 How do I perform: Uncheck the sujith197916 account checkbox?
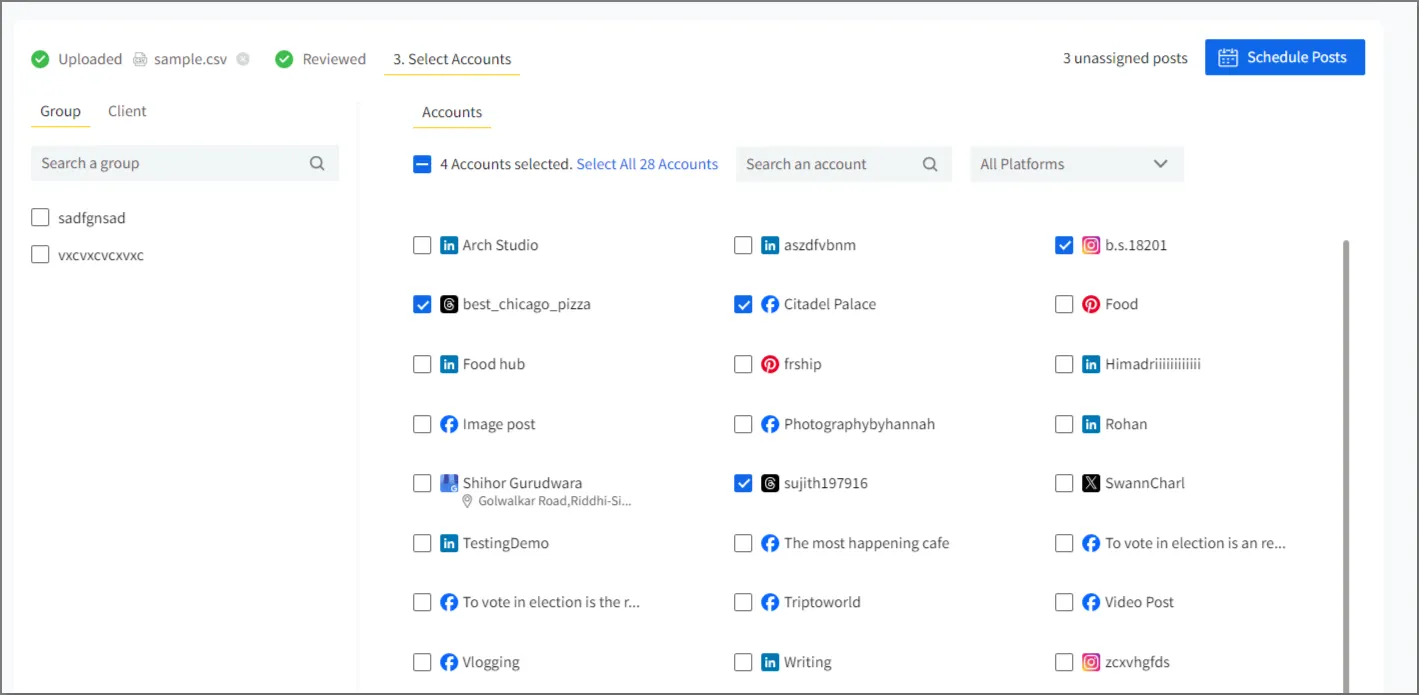[743, 483]
